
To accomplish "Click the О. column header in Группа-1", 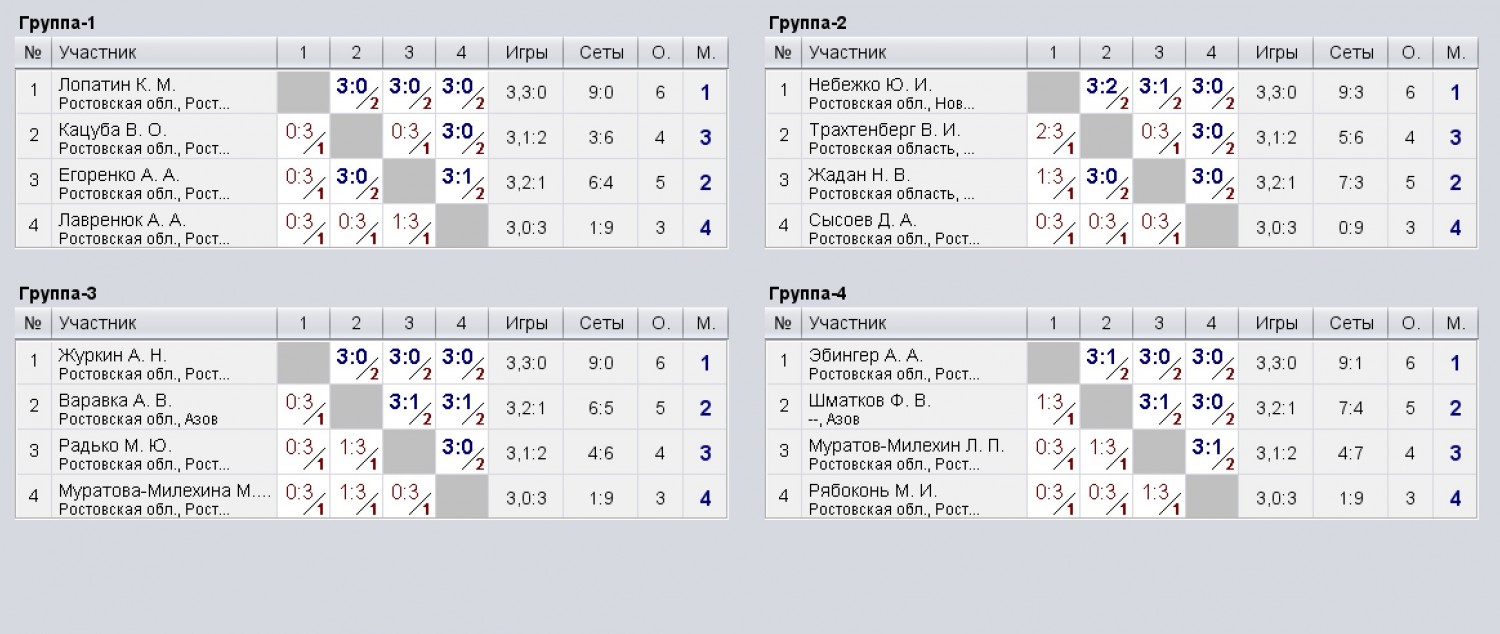I will [661, 53].
